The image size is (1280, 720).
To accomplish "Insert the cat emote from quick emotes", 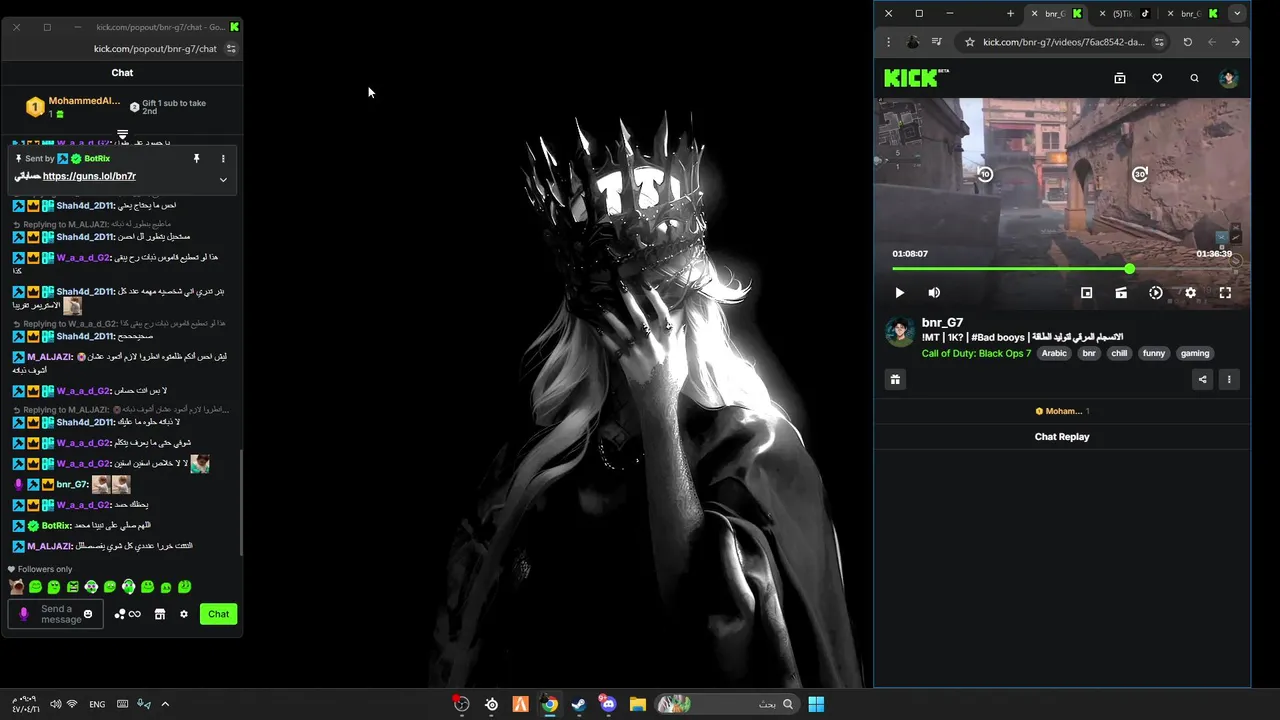I will click(x=16, y=587).
